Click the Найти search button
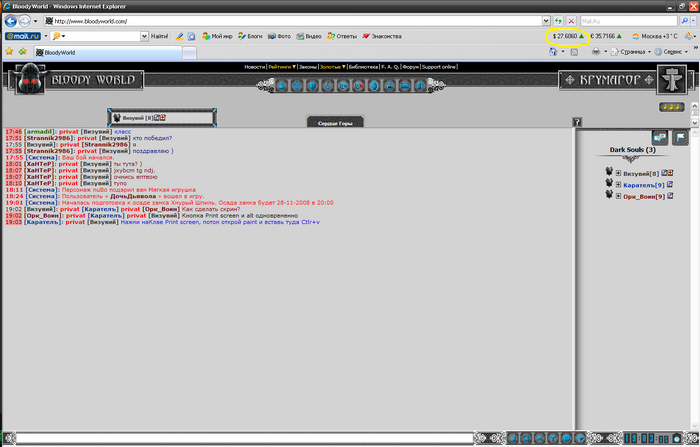This screenshot has width=700, height=447. pos(160,36)
